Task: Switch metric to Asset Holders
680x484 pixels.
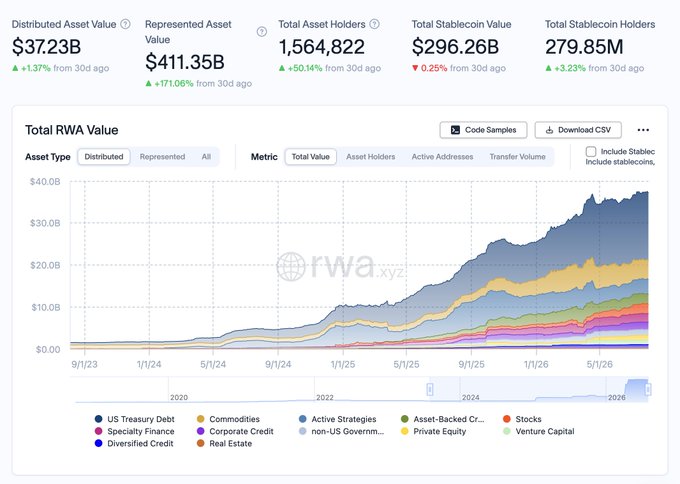Action: point(370,157)
